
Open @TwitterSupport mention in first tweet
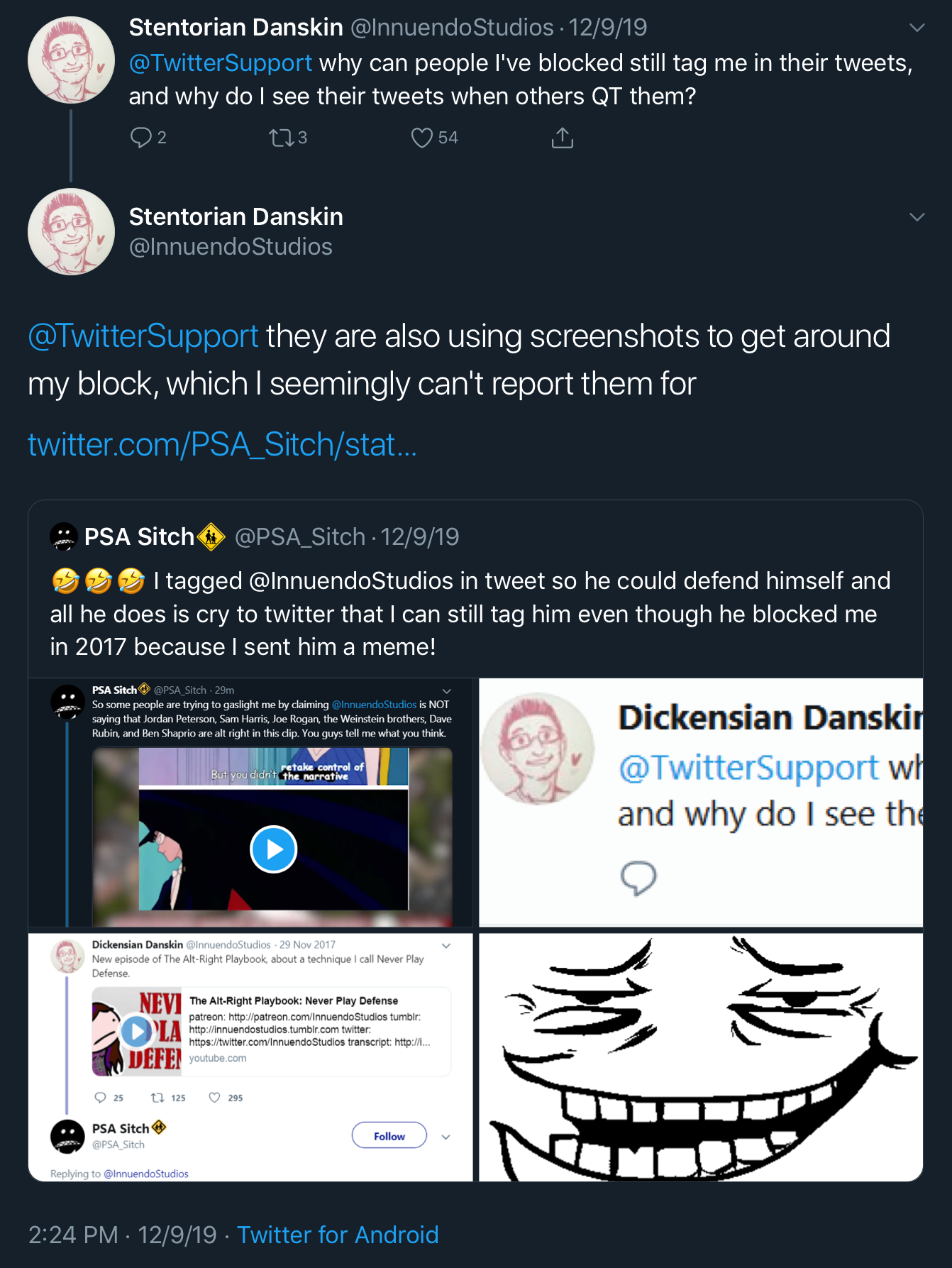pyautogui.click(x=221, y=62)
